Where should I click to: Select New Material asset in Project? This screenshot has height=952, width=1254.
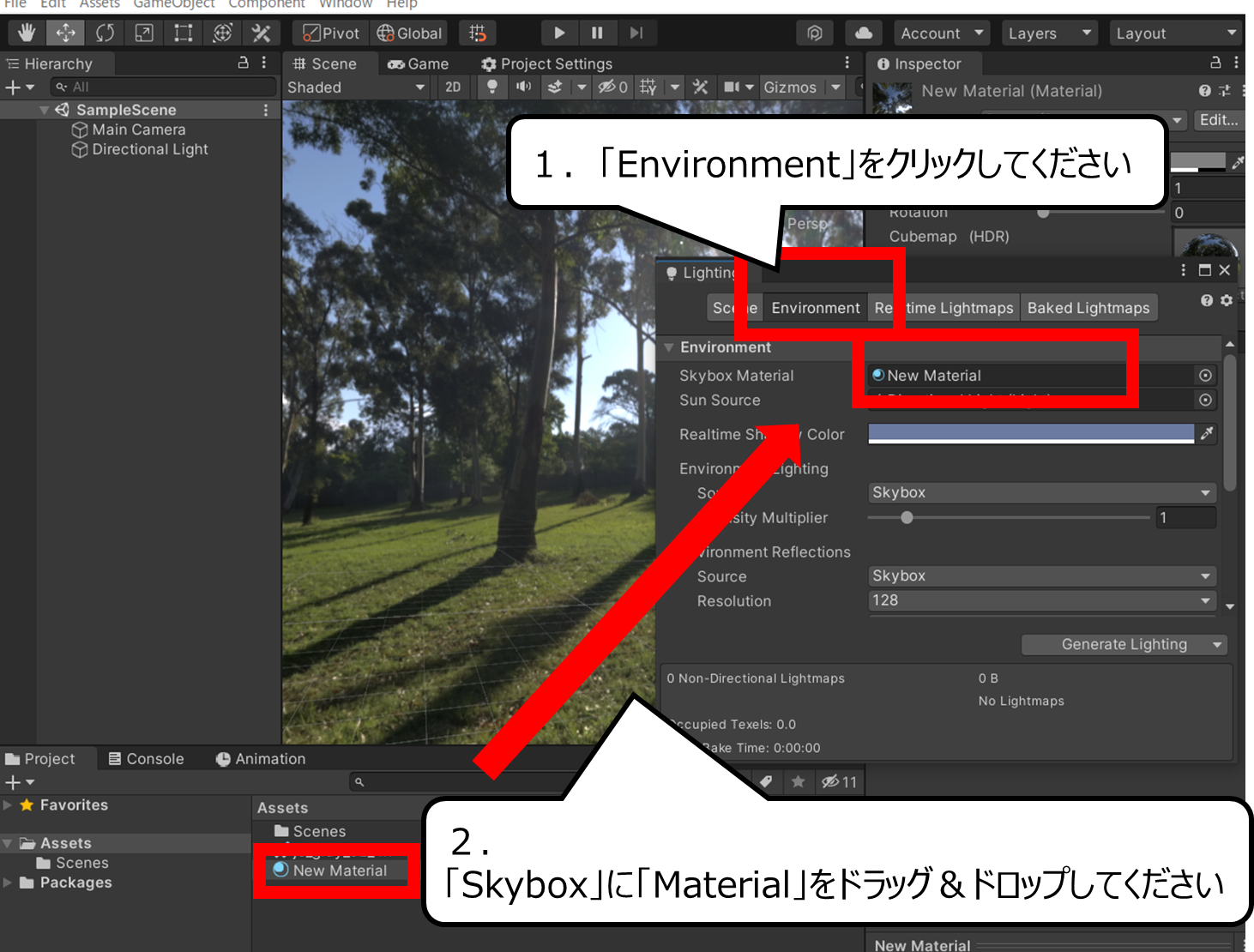(x=331, y=871)
